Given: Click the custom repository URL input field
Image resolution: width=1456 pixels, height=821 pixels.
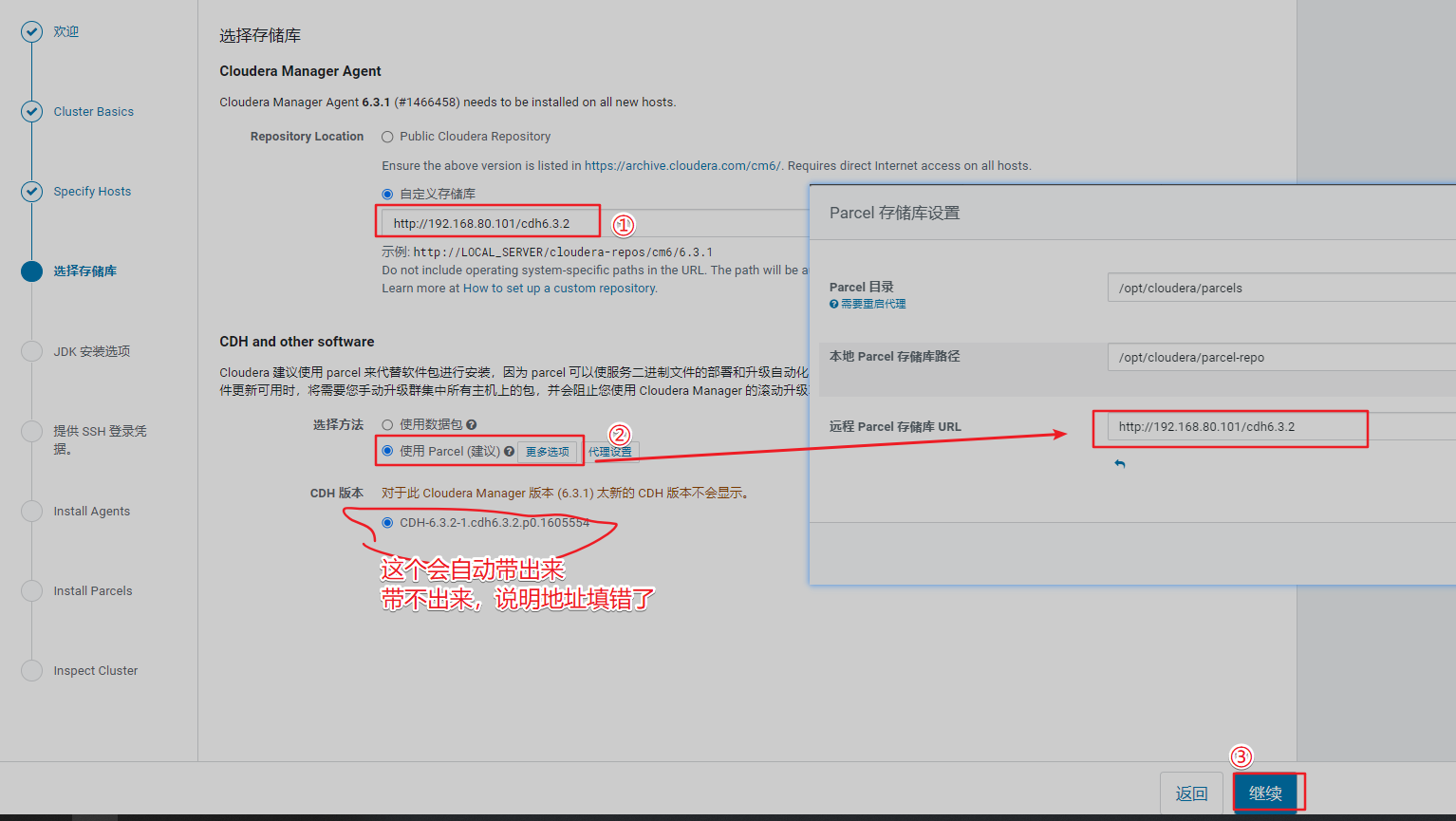Looking at the screenshot, I should (595, 223).
